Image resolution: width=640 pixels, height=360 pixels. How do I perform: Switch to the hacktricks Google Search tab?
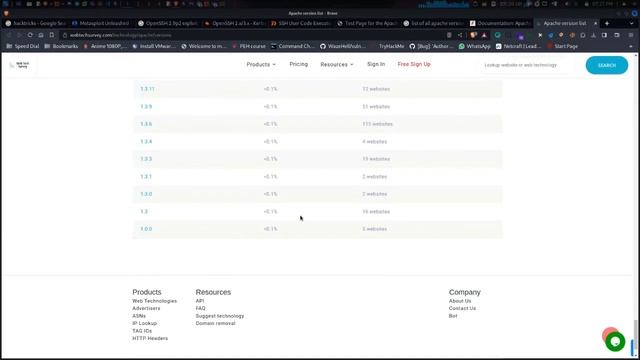(x=36, y=24)
